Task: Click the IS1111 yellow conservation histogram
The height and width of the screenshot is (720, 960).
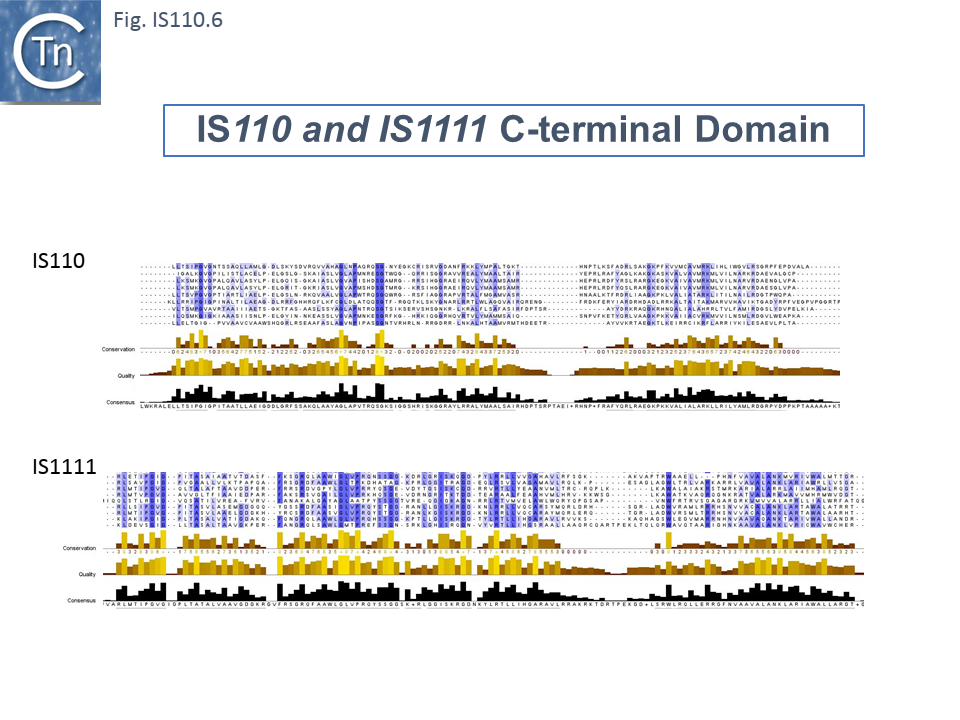Action: pos(490,538)
